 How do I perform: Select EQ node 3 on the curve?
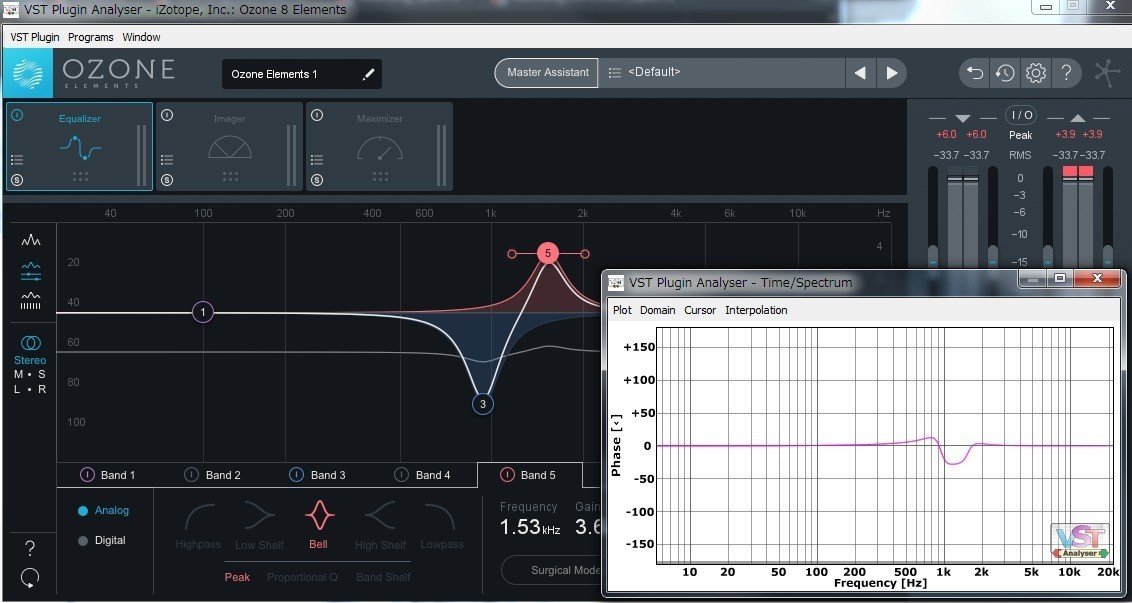click(483, 404)
